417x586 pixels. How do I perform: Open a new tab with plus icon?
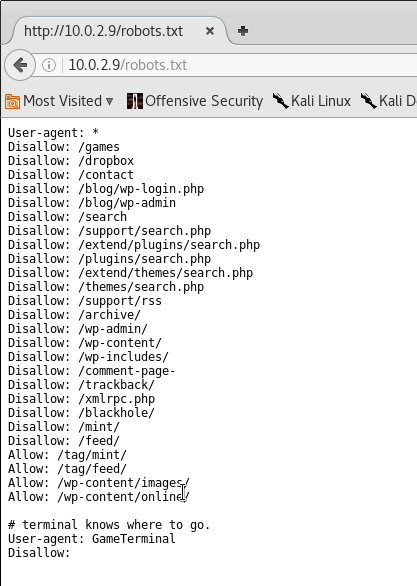pyautogui.click(x=243, y=31)
